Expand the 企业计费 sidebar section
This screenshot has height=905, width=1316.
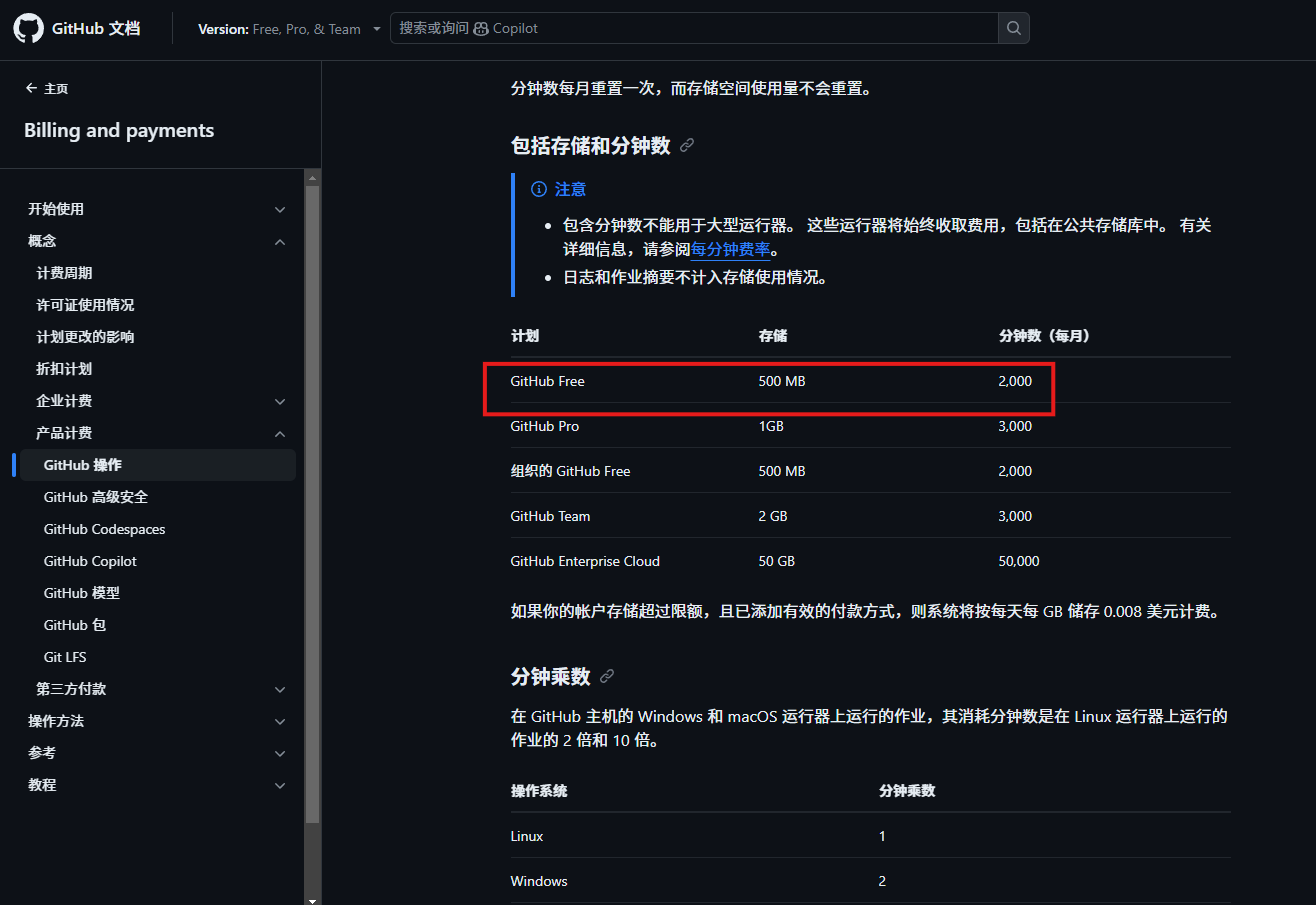coord(280,401)
